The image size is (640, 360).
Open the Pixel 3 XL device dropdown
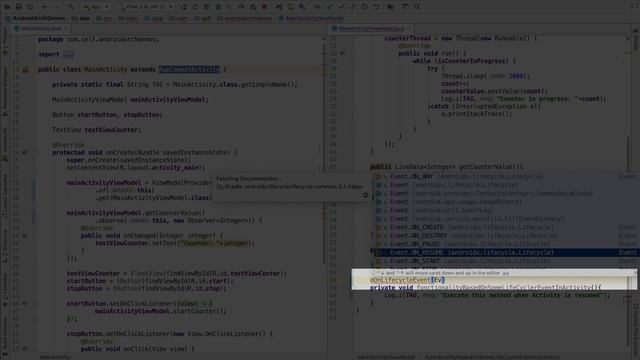146,7
